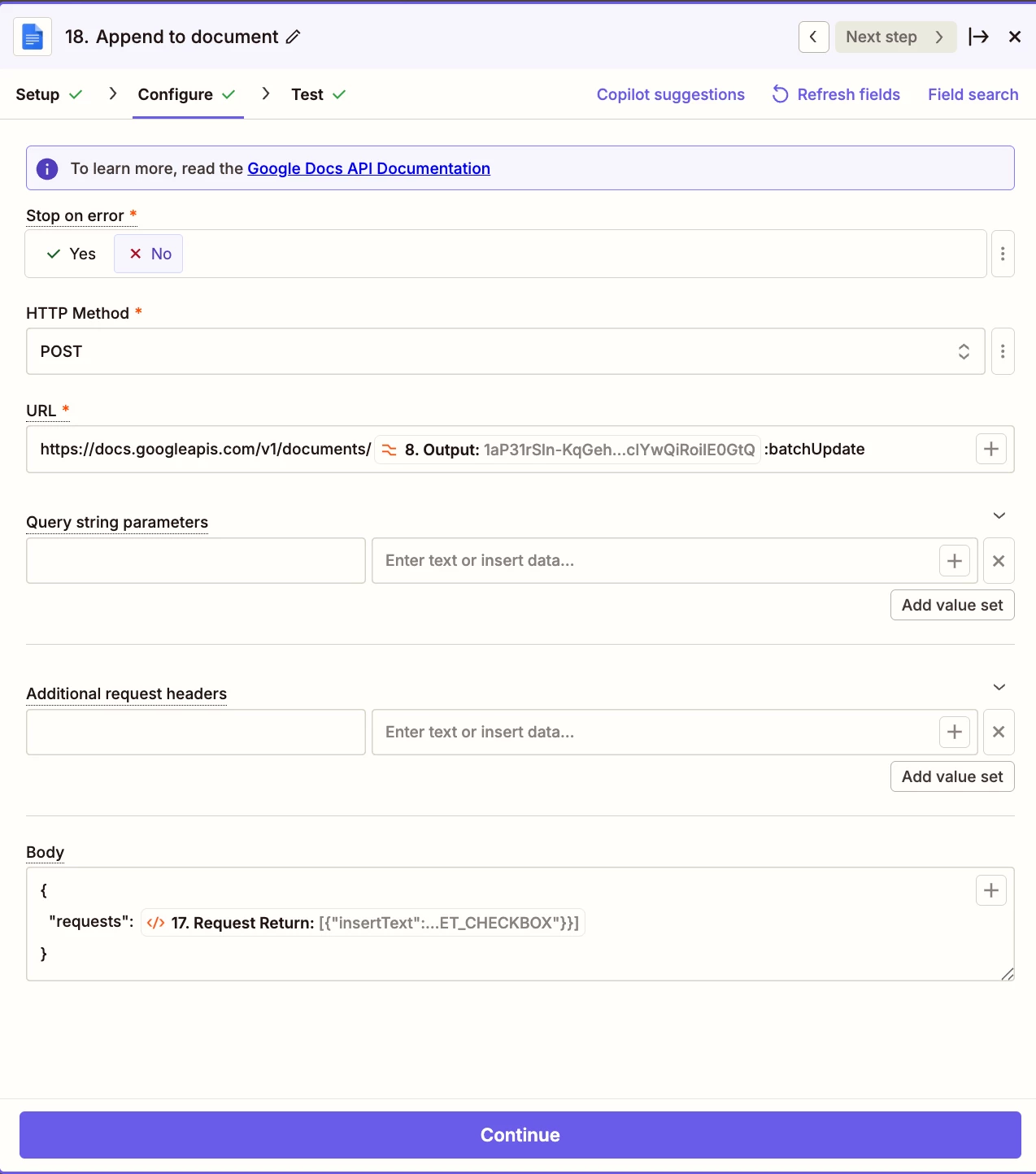Open Copilot suggestions
The image size is (1036, 1174).
[671, 94]
